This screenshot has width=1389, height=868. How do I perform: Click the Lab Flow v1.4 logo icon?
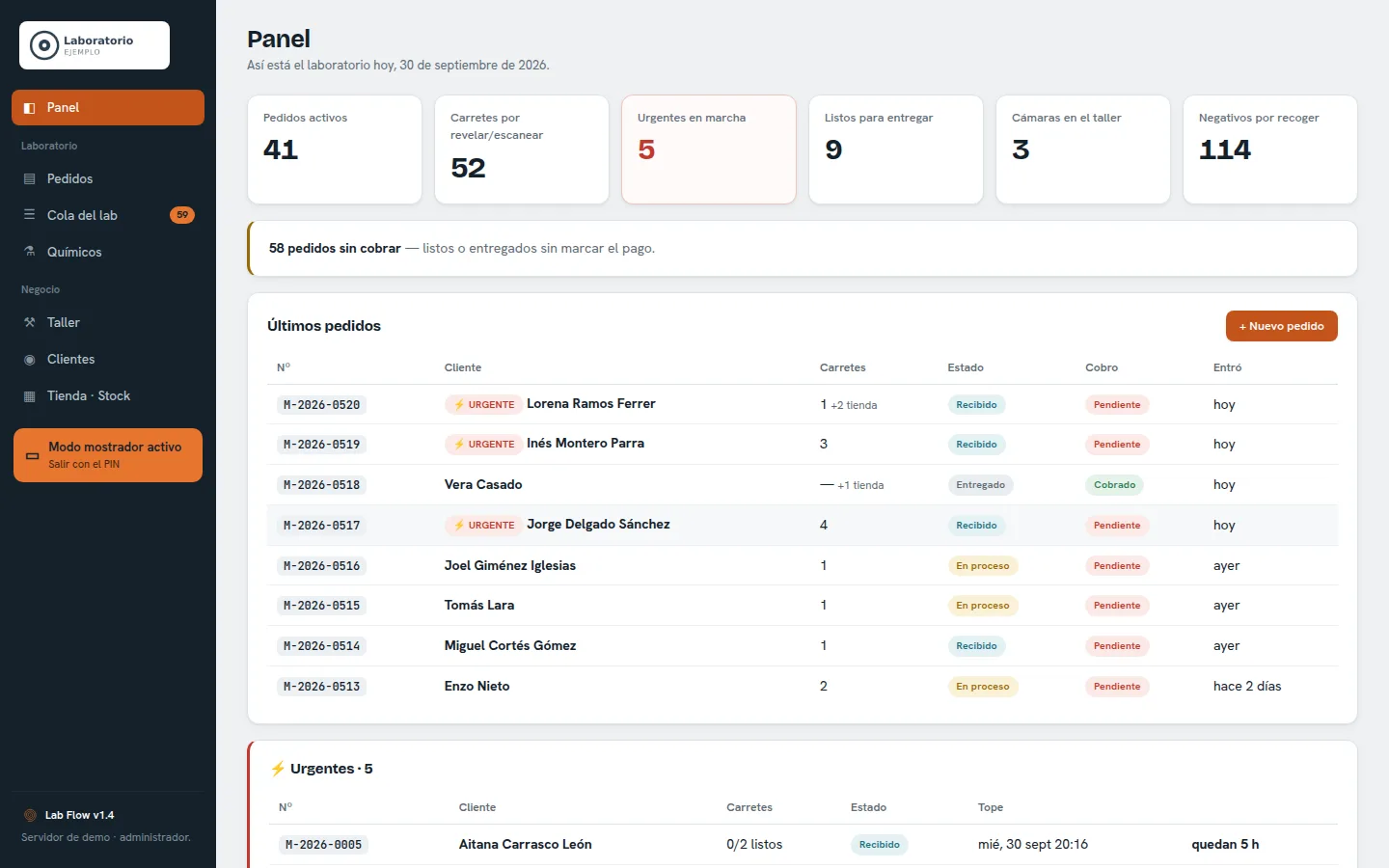click(30, 815)
